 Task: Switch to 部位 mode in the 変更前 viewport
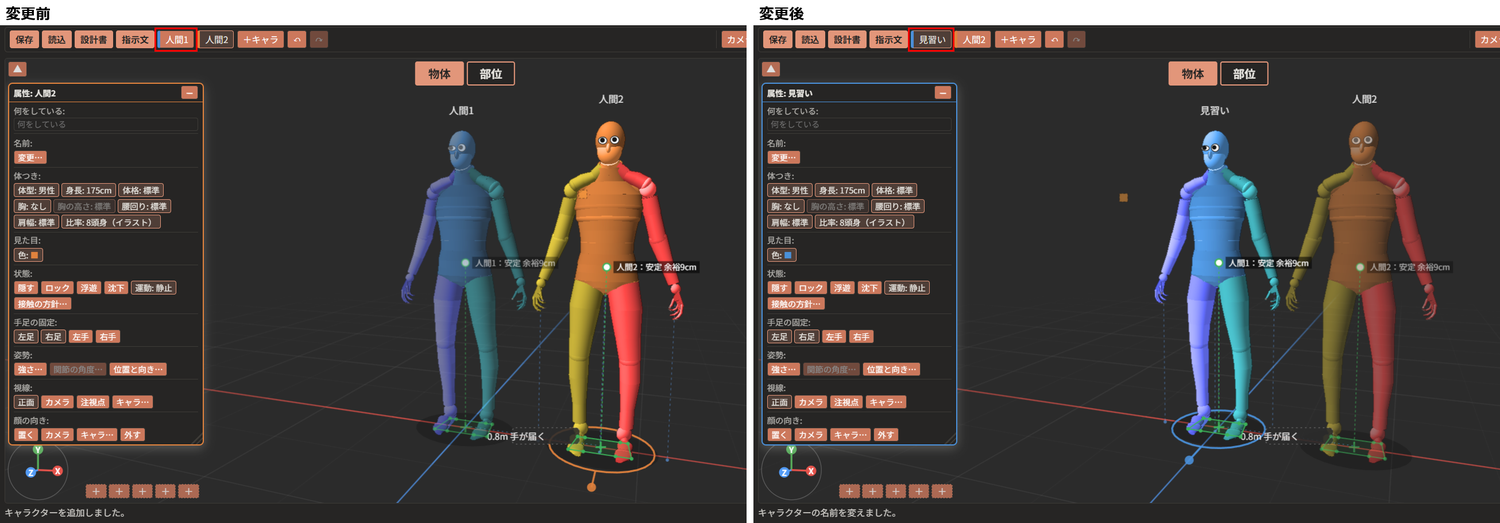pyautogui.click(x=490, y=74)
